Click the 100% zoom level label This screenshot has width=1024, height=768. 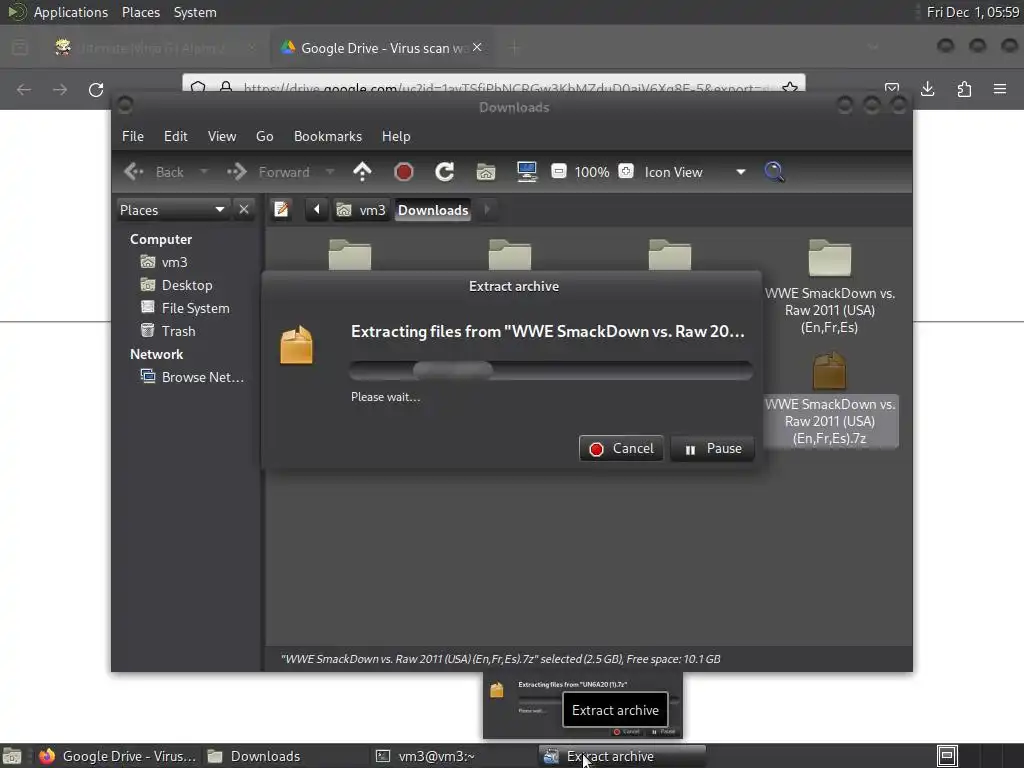coord(592,172)
